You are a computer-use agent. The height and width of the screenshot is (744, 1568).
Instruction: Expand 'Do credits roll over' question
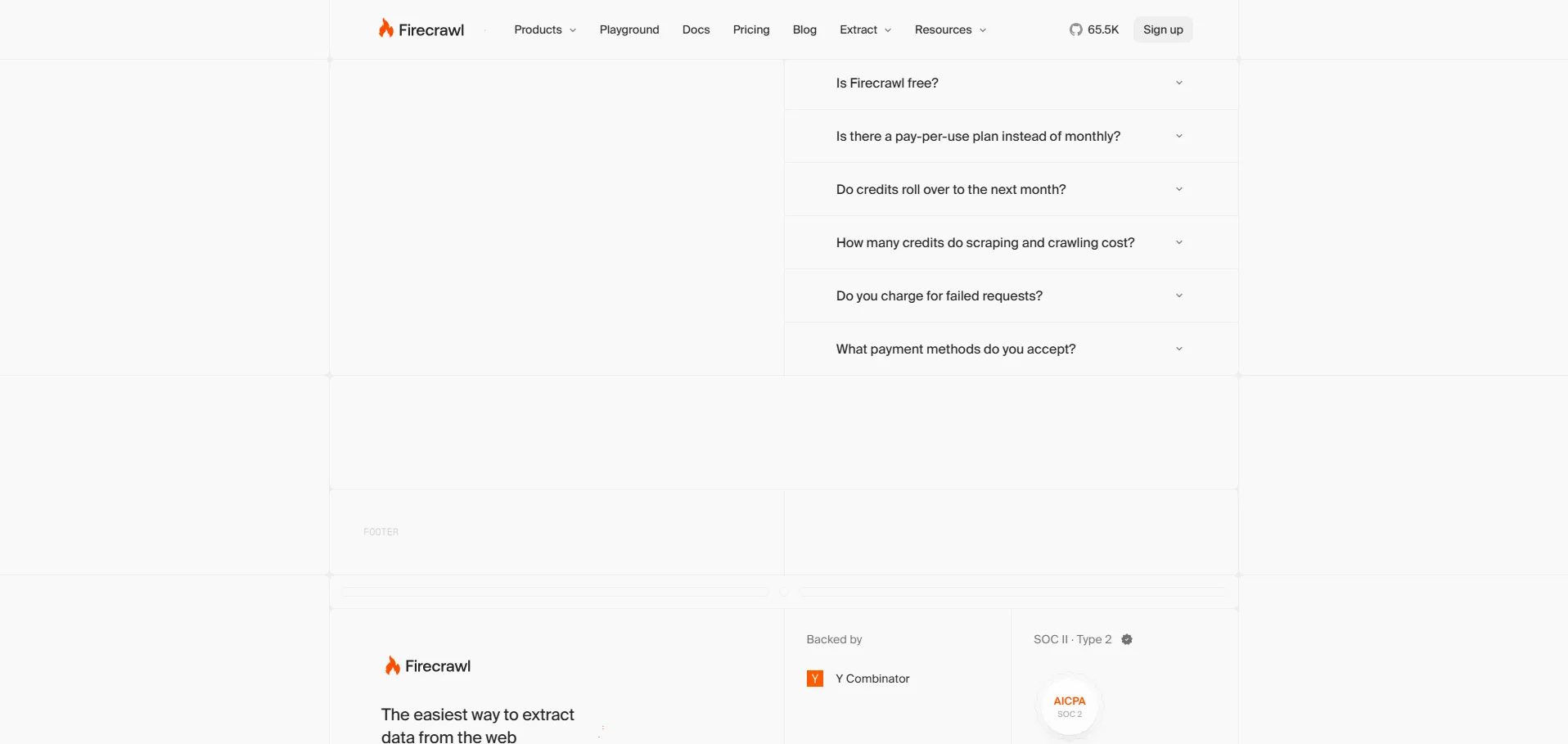[951, 189]
